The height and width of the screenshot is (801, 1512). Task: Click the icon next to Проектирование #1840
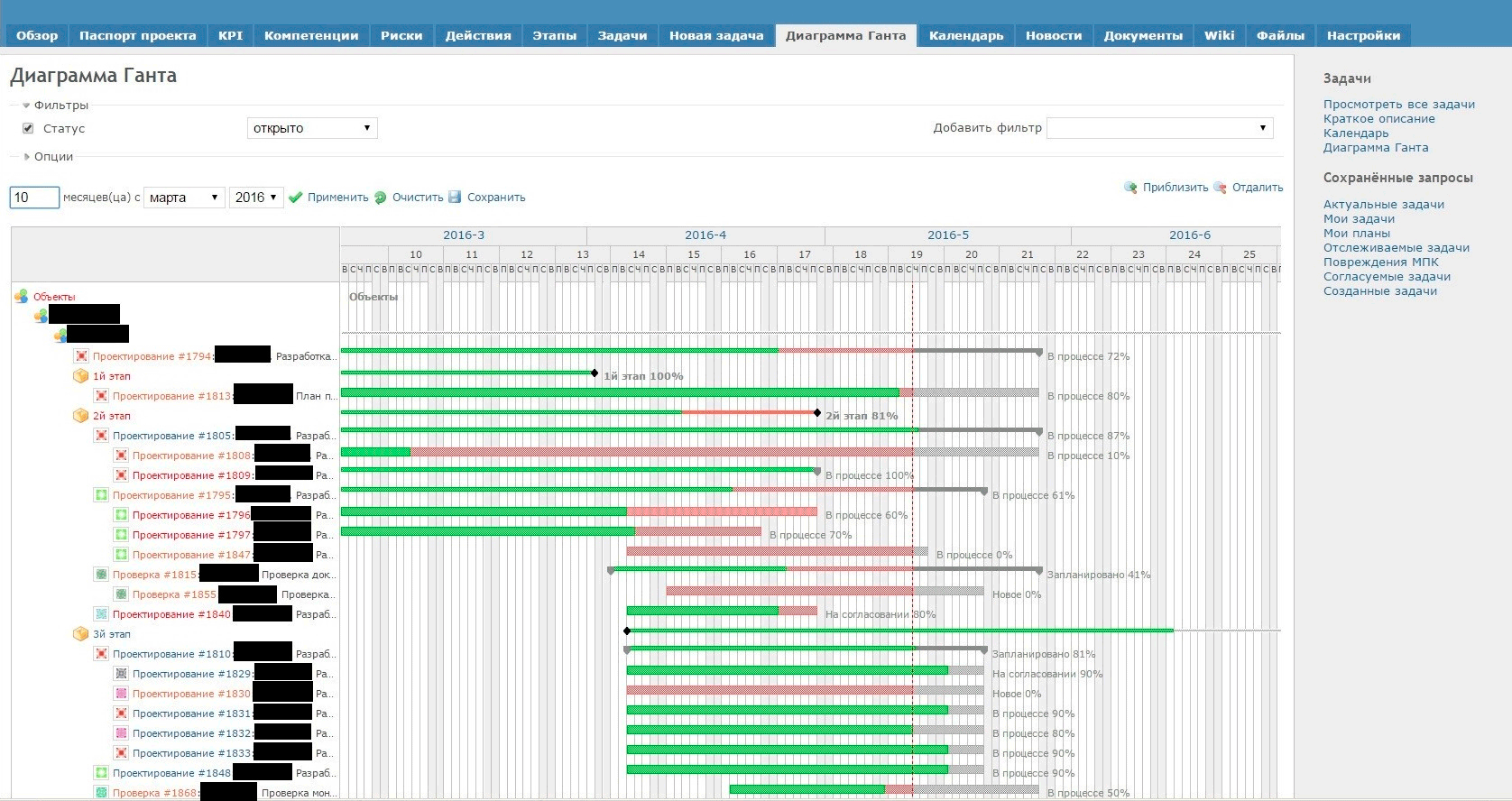(x=101, y=614)
